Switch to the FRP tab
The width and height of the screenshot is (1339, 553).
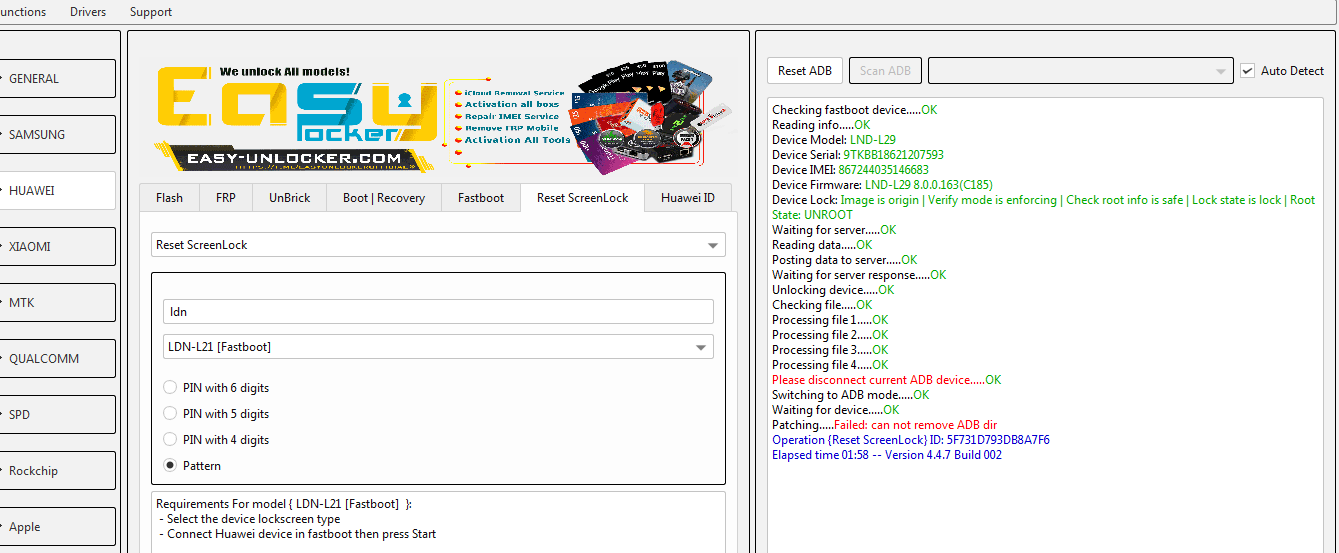pyautogui.click(x=226, y=198)
